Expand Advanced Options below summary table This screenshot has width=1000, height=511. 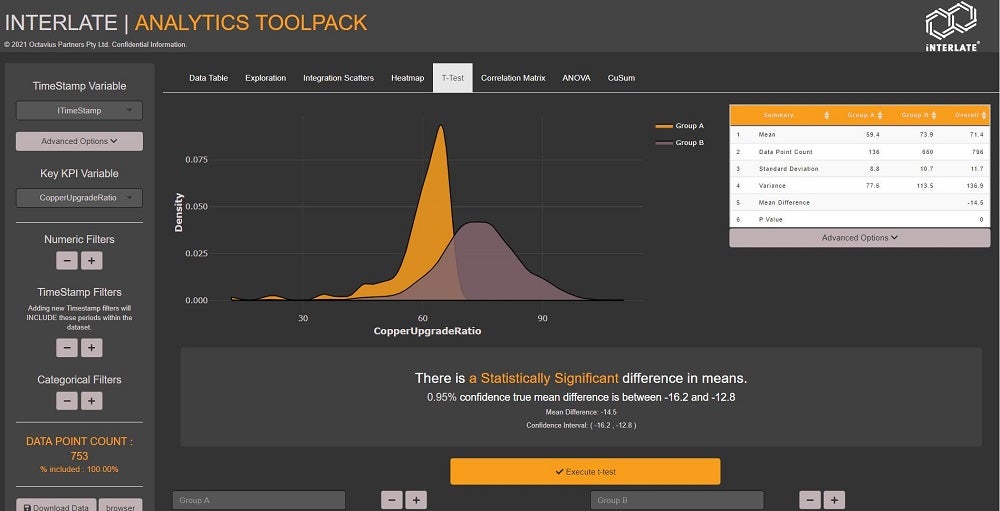[860, 237]
